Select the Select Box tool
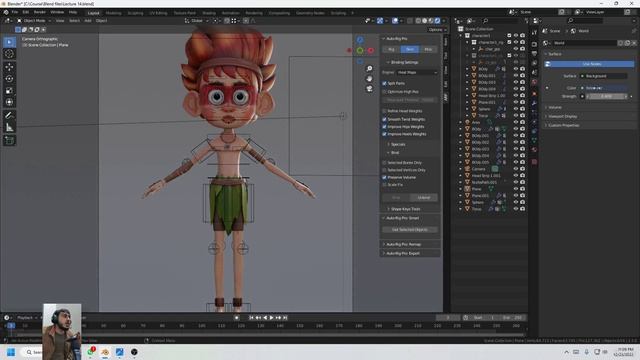 (9, 42)
